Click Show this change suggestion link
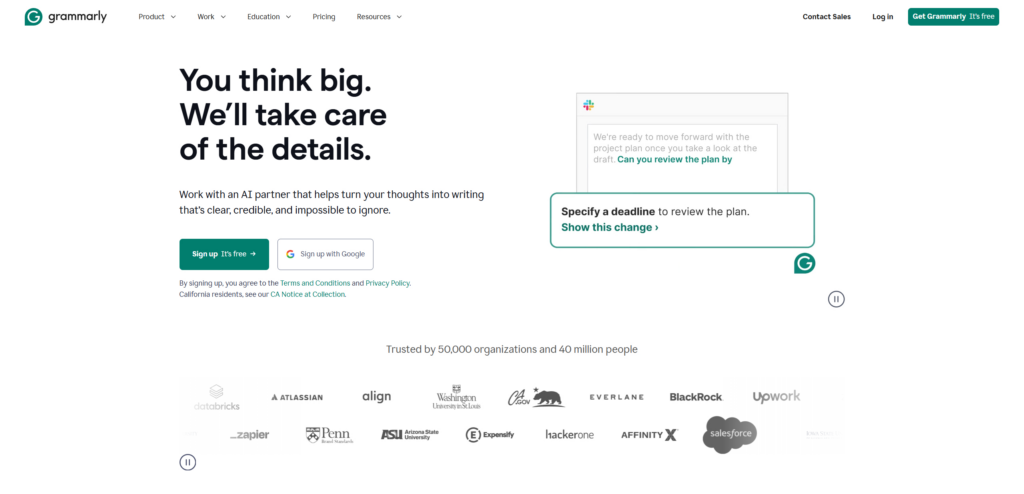Viewport: 1024px width, 494px height. coord(609,228)
